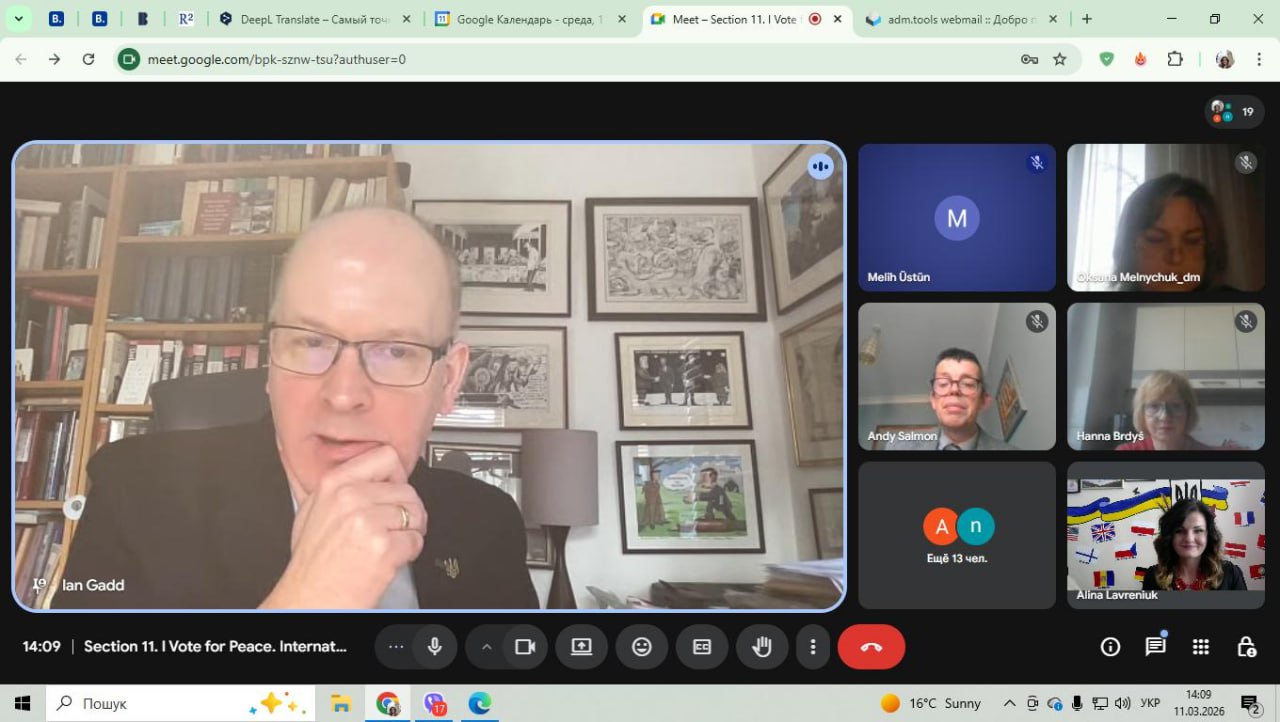Switch to the DeepL Translate tab
1280x722 pixels.
[x=310, y=19]
